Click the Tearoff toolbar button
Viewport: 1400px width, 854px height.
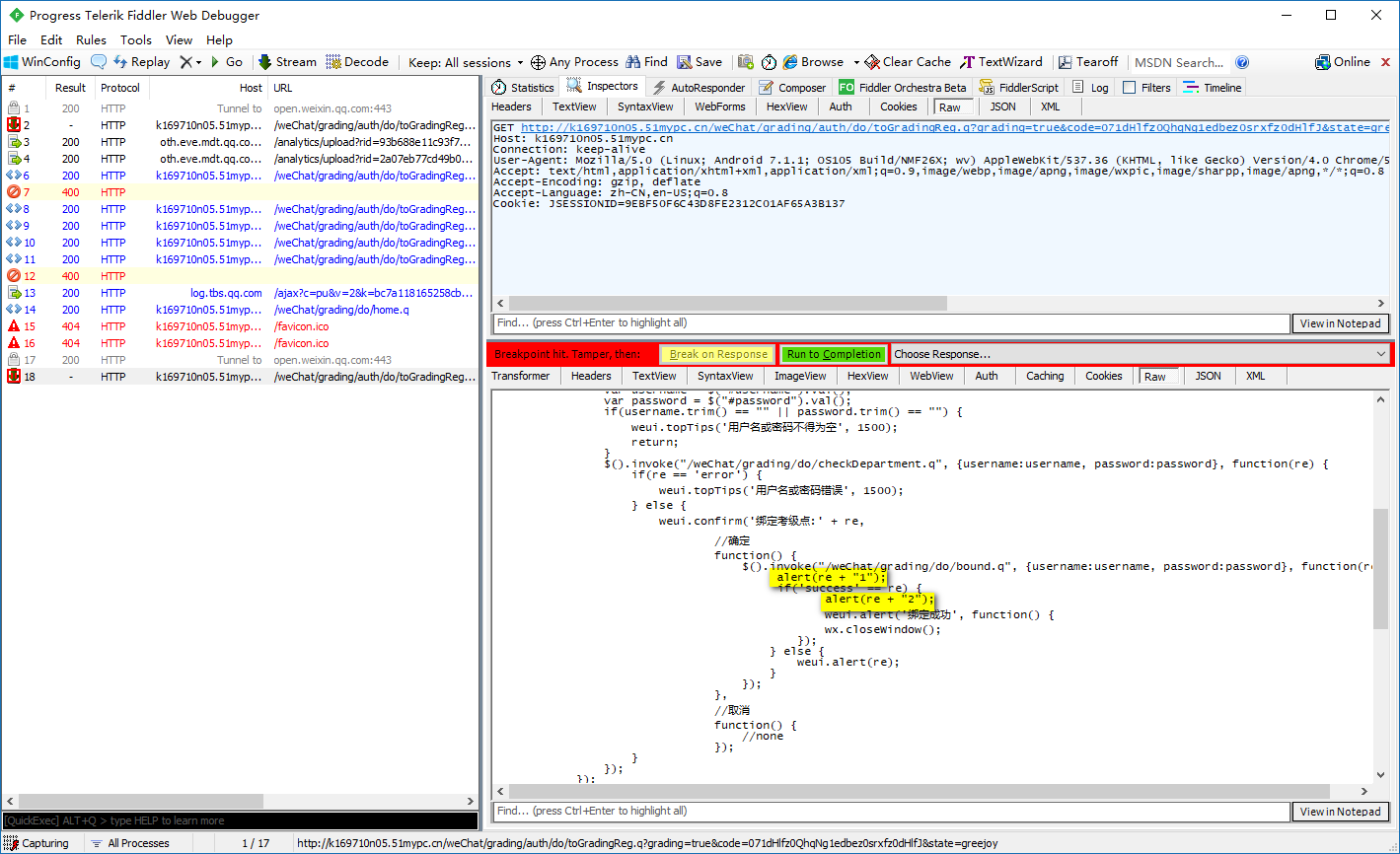tap(1088, 62)
